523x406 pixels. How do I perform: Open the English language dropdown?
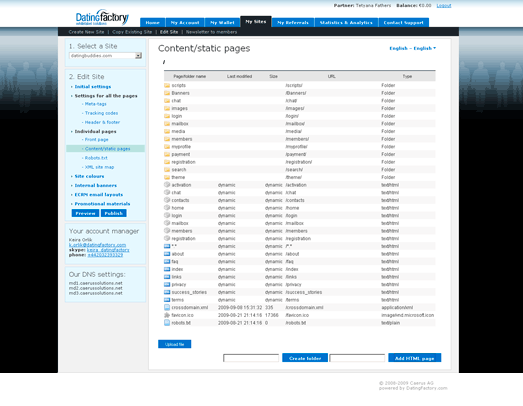tap(413, 48)
